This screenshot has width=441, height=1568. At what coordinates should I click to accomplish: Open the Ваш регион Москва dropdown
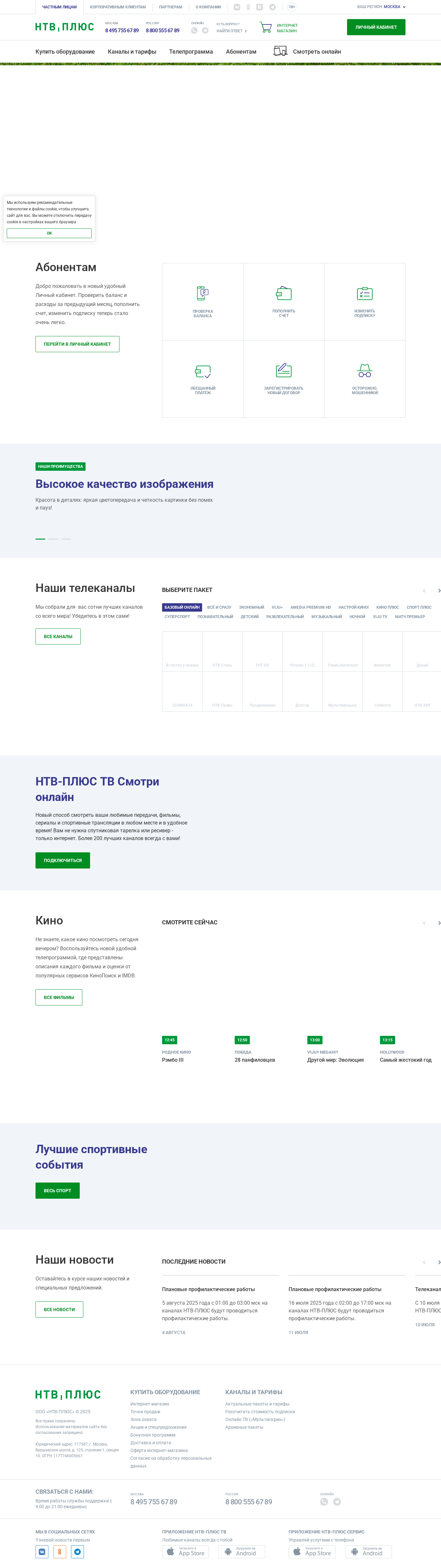tap(381, 7)
